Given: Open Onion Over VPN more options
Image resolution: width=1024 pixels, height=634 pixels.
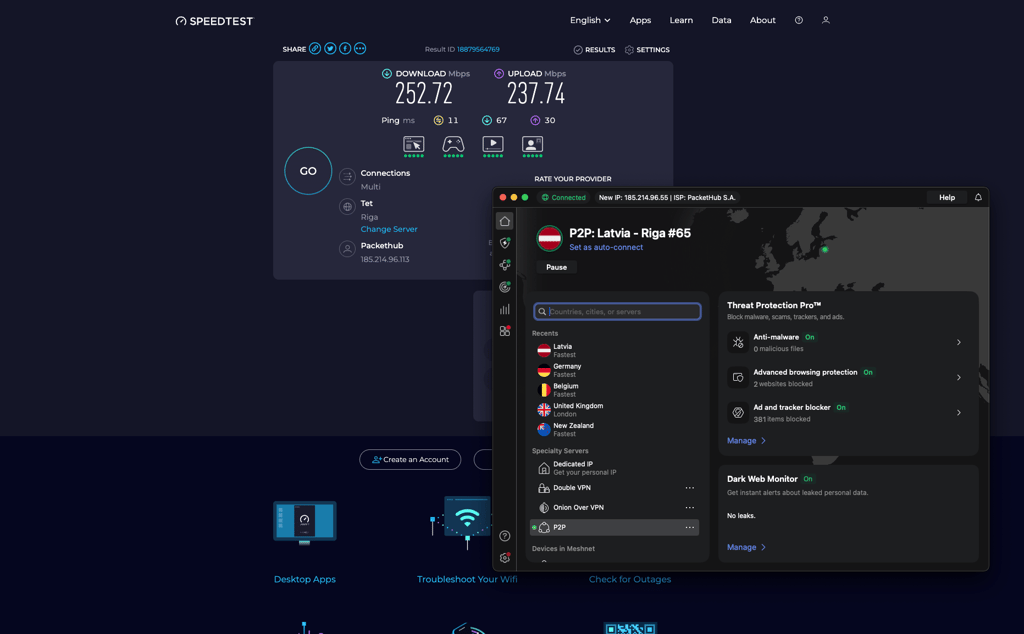Looking at the screenshot, I should pos(690,507).
